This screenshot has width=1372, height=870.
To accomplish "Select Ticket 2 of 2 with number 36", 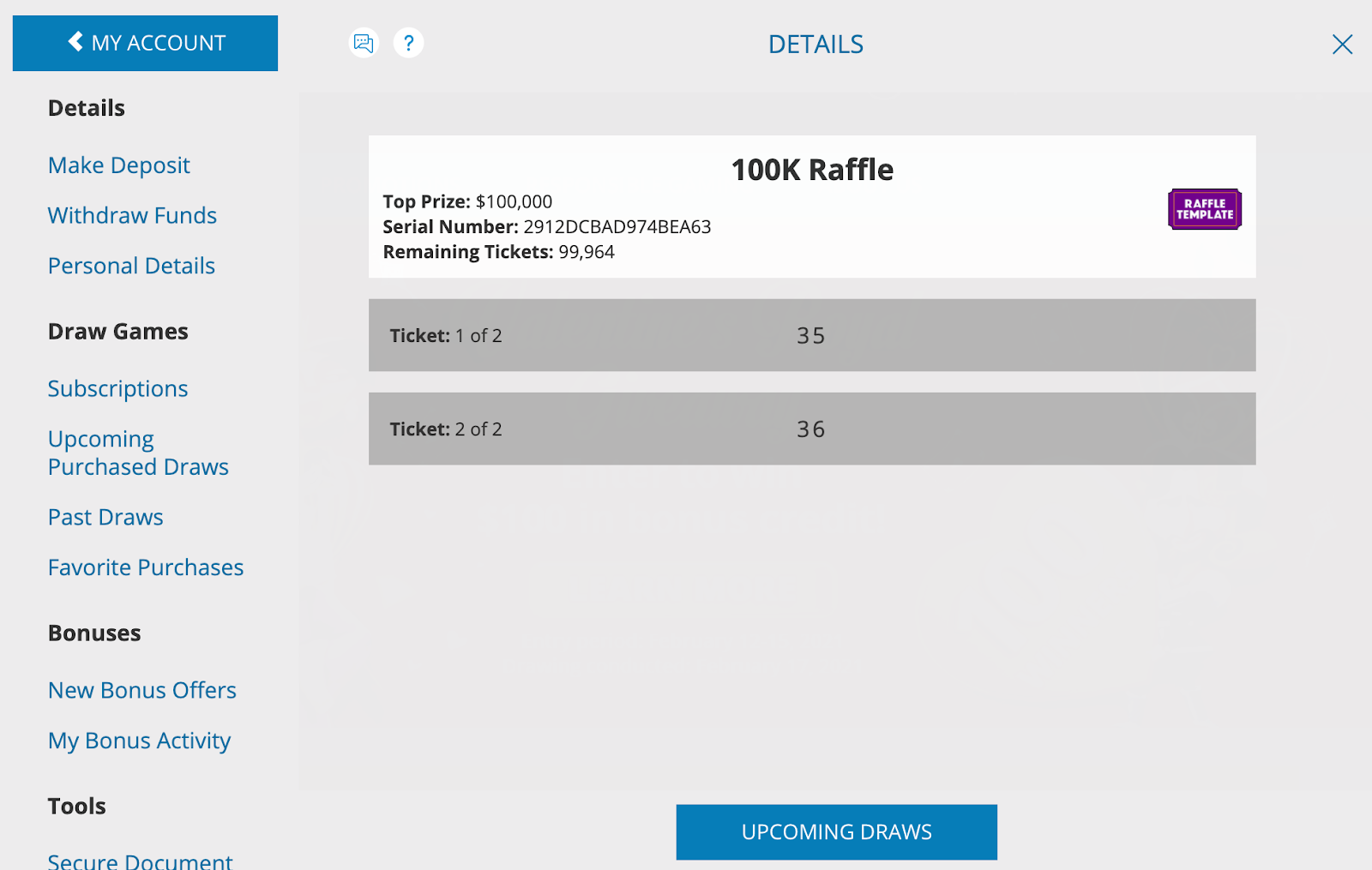I will (x=811, y=429).
